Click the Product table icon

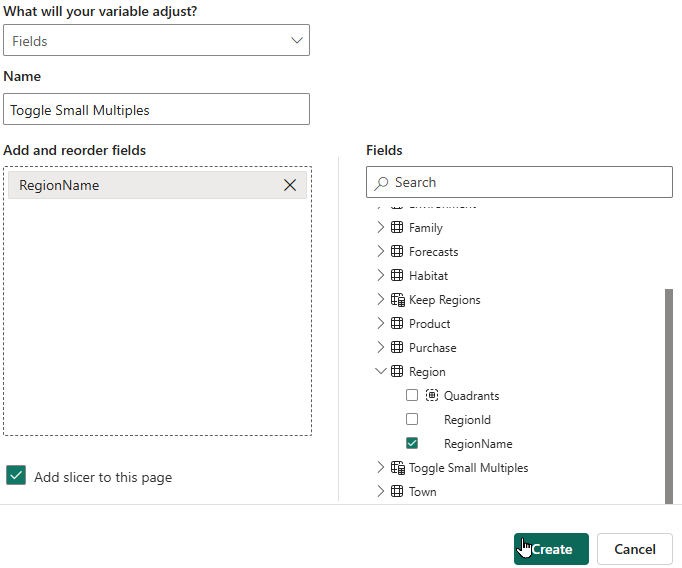[x=397, y=323]
